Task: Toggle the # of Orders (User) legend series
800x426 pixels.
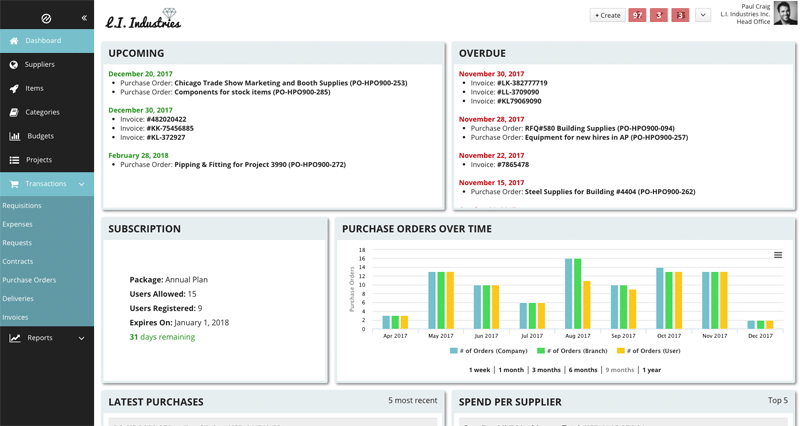Action: (648, 351)
